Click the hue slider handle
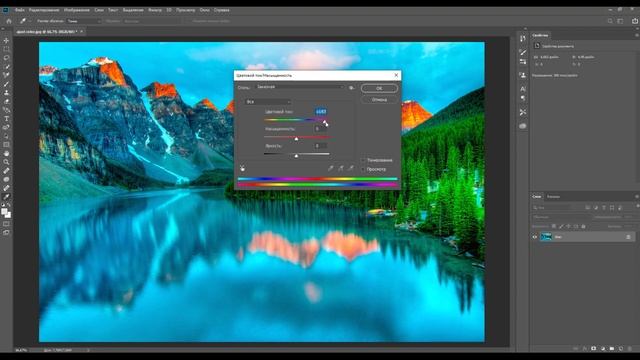 (325, 122)
